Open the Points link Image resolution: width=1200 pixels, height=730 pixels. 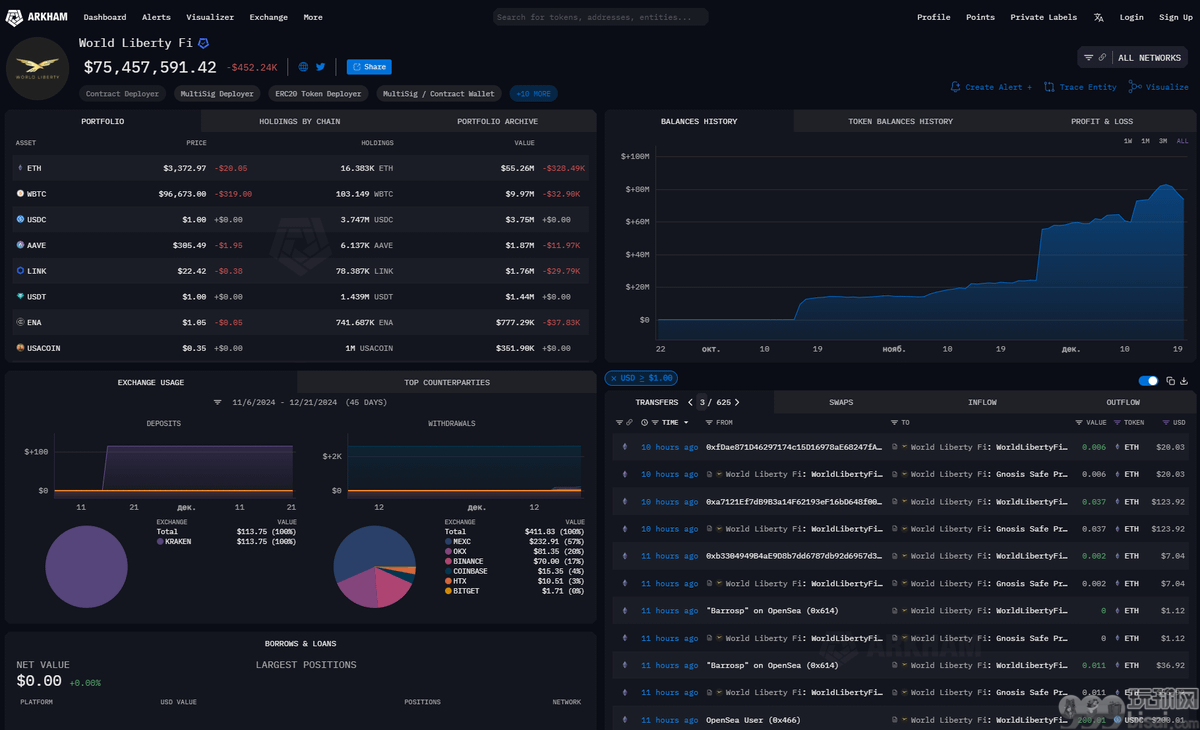[x=980, y=17]
